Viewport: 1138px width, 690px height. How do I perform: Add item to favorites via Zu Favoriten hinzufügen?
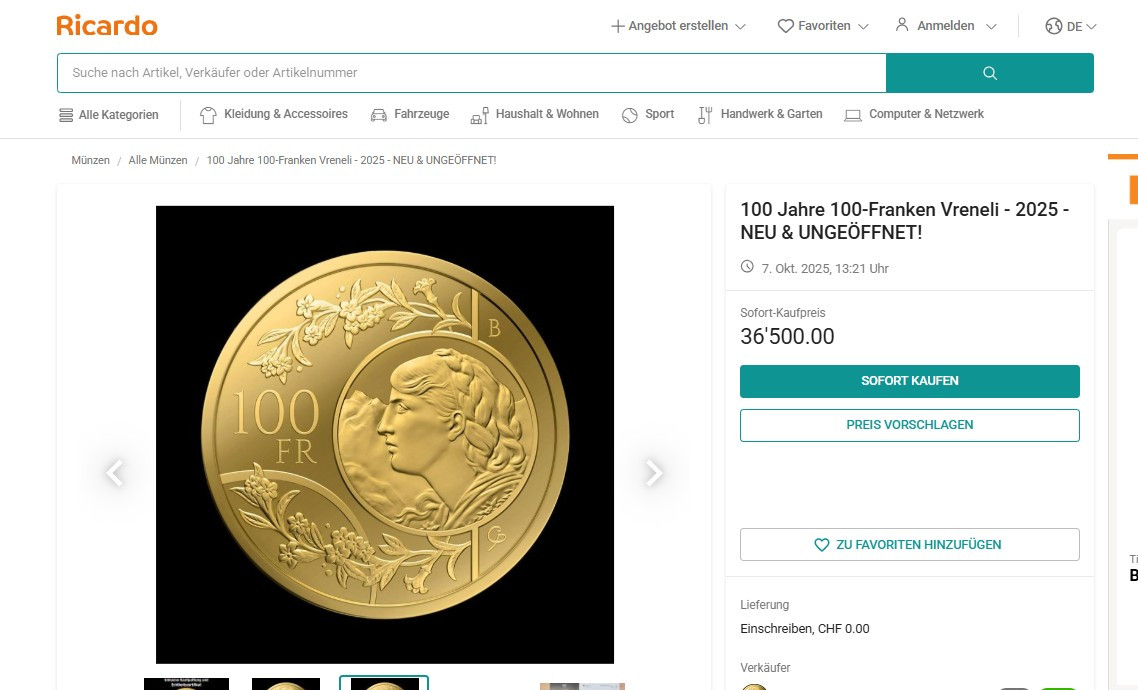click(x=909, y=545)
